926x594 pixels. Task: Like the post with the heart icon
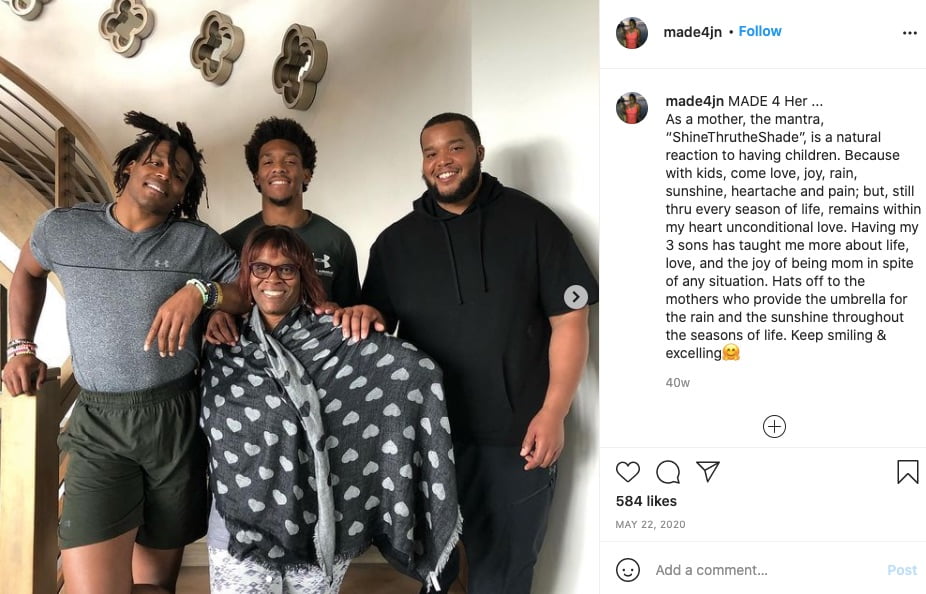pos(628,472)
